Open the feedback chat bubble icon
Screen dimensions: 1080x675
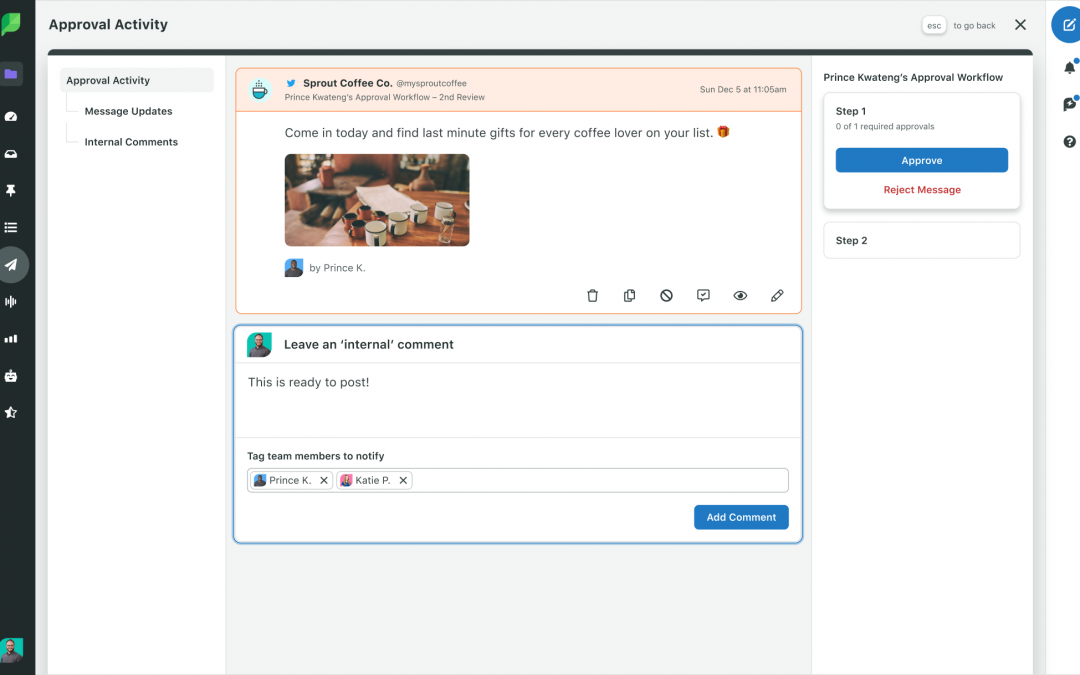click(1069, 104)
